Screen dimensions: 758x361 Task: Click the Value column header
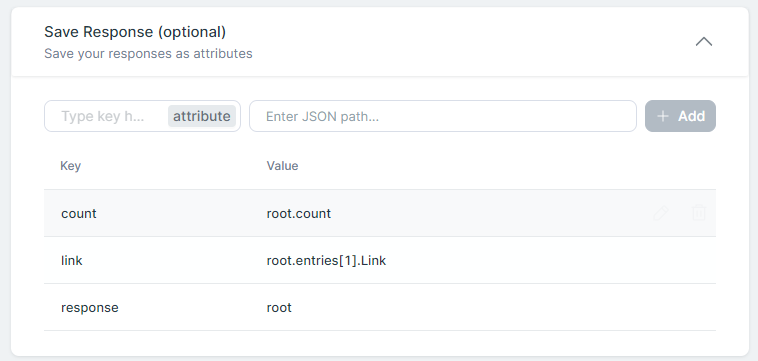tap(282, 166)
